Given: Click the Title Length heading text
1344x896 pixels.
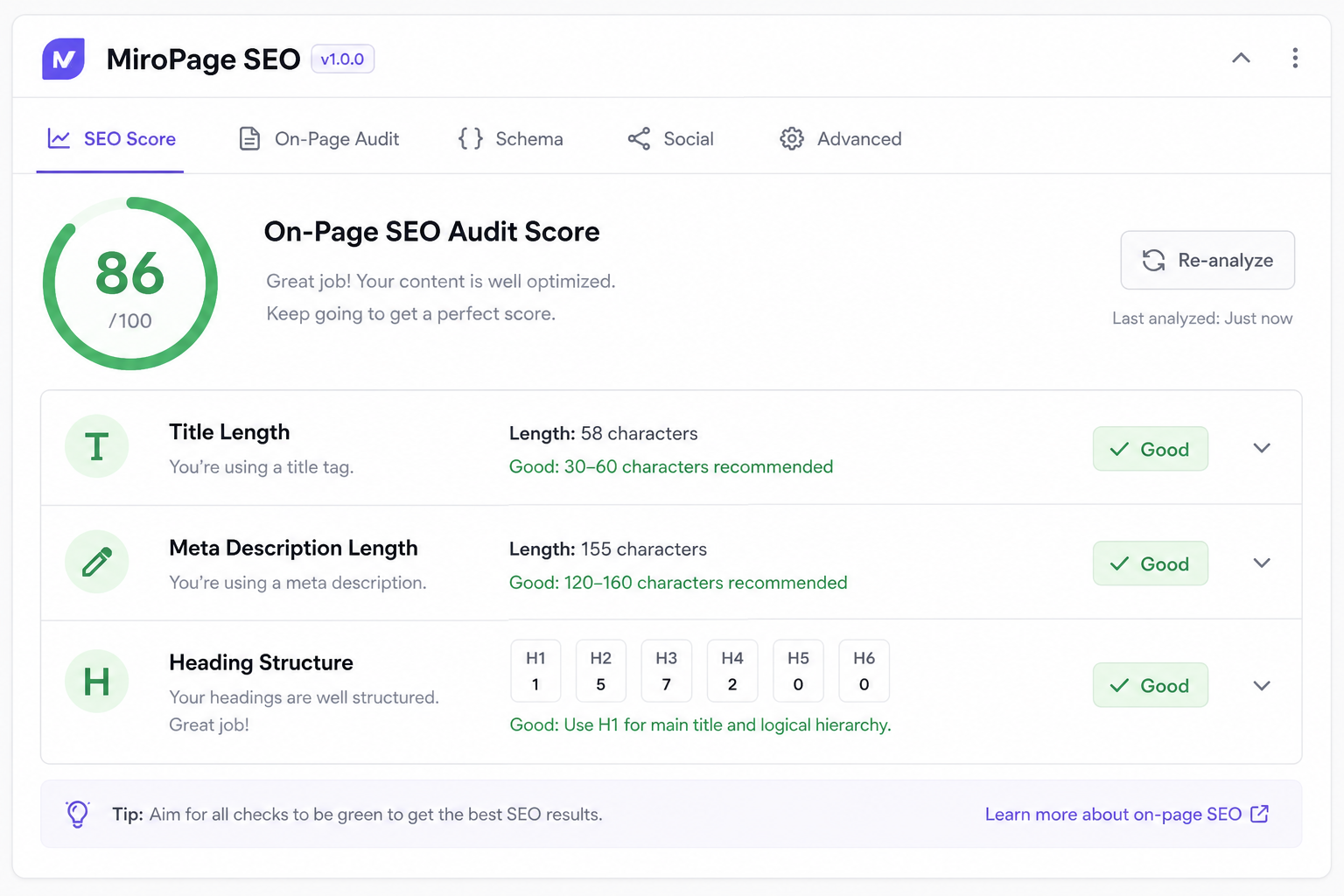Looking at the screenshot, I should [x=229, y=432].
